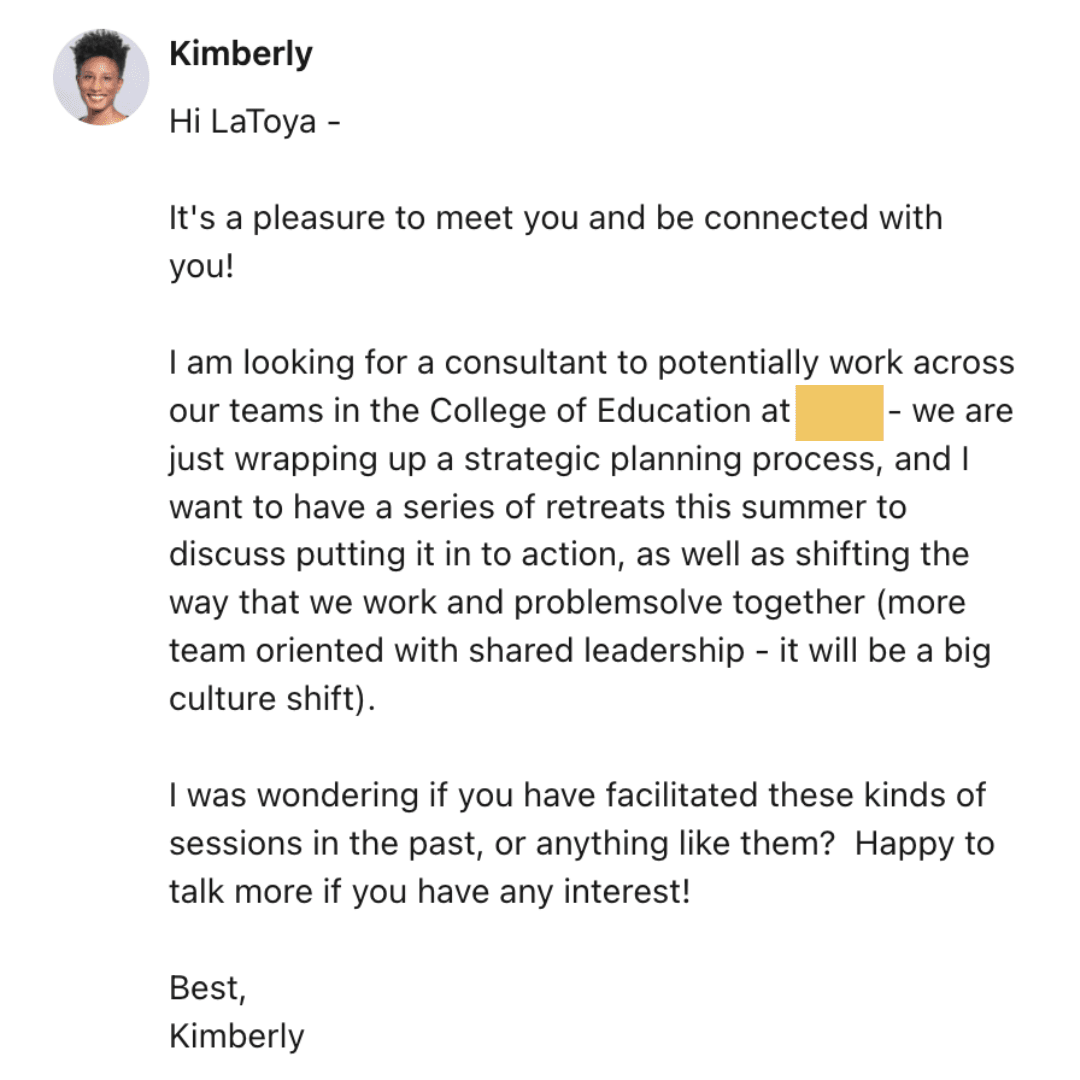Click the closing signature 'Kimberly' at bottom
The width and height of the screenshot is (1080, 1080).
click(x=236, y=1037)
